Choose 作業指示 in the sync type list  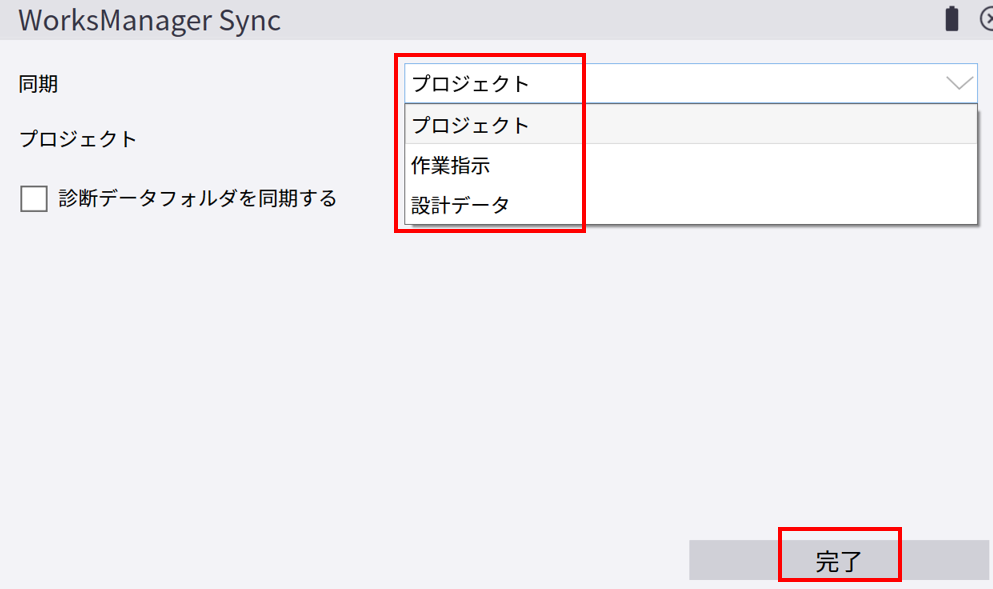450,165
